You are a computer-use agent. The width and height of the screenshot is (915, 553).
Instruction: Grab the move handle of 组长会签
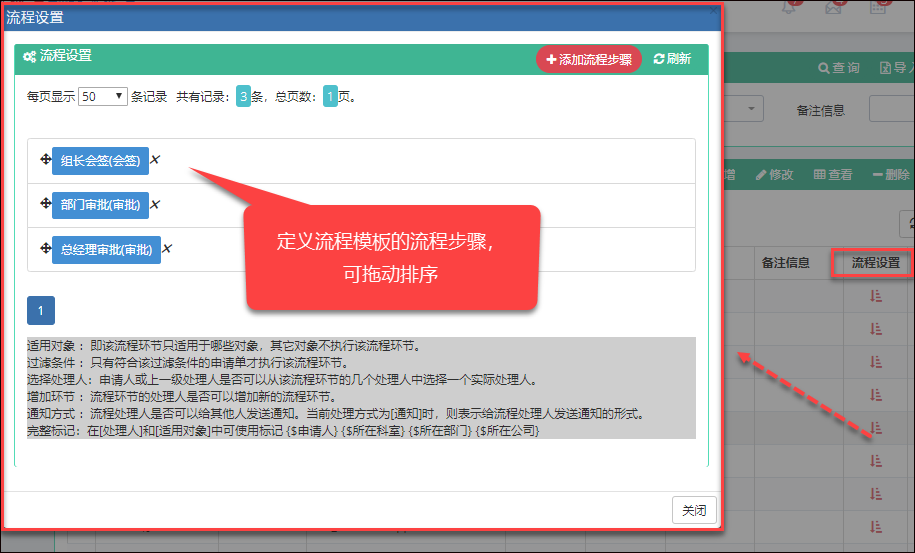[x=46, y=159]
